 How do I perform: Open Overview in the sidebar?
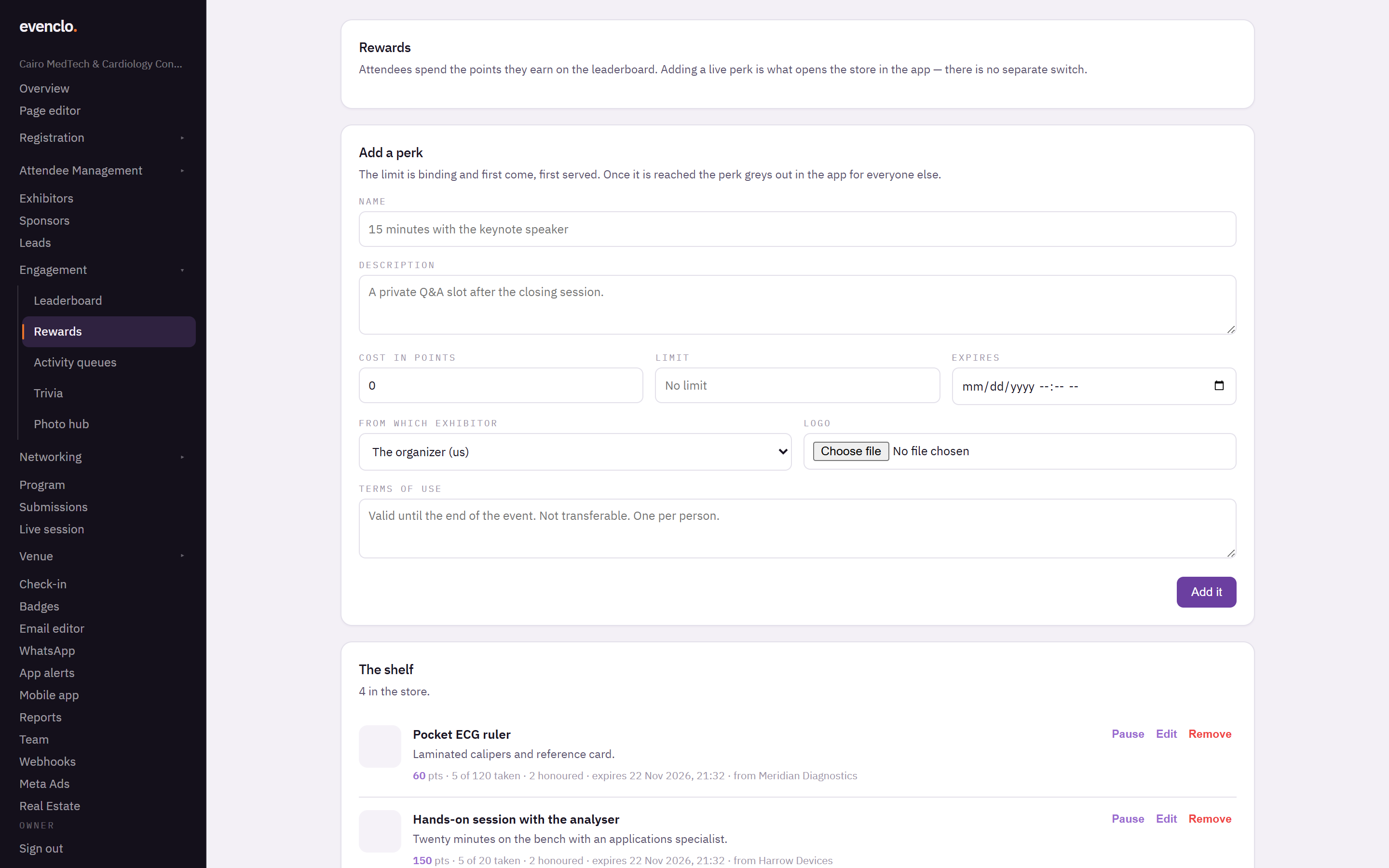[44, 88]
